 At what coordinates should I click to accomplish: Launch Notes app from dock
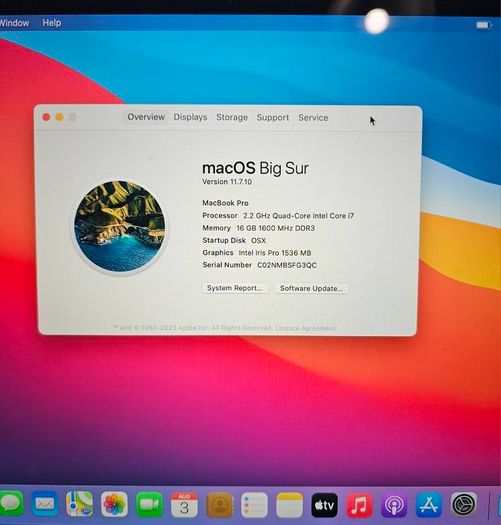289,505
